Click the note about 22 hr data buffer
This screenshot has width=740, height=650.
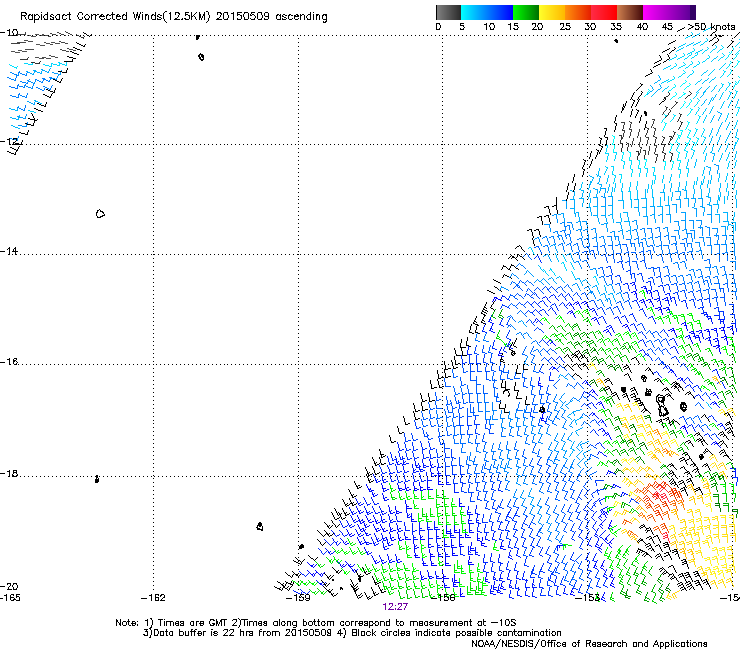pos(352,633)
